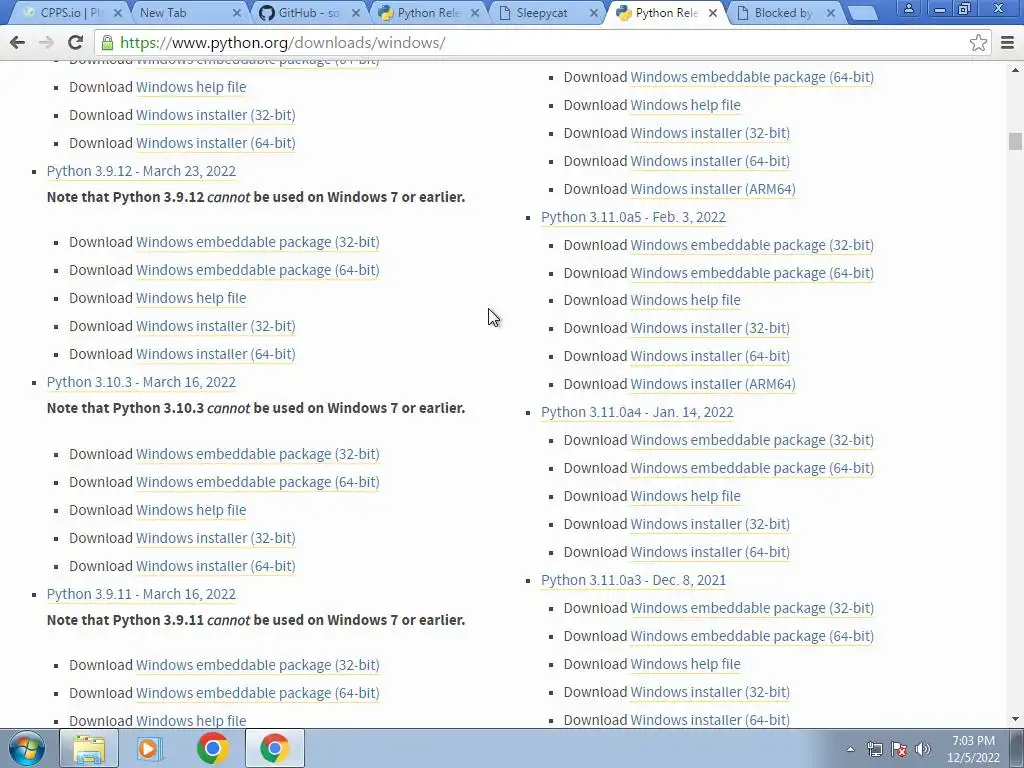Click the scrollbar up arrow

1015,69
